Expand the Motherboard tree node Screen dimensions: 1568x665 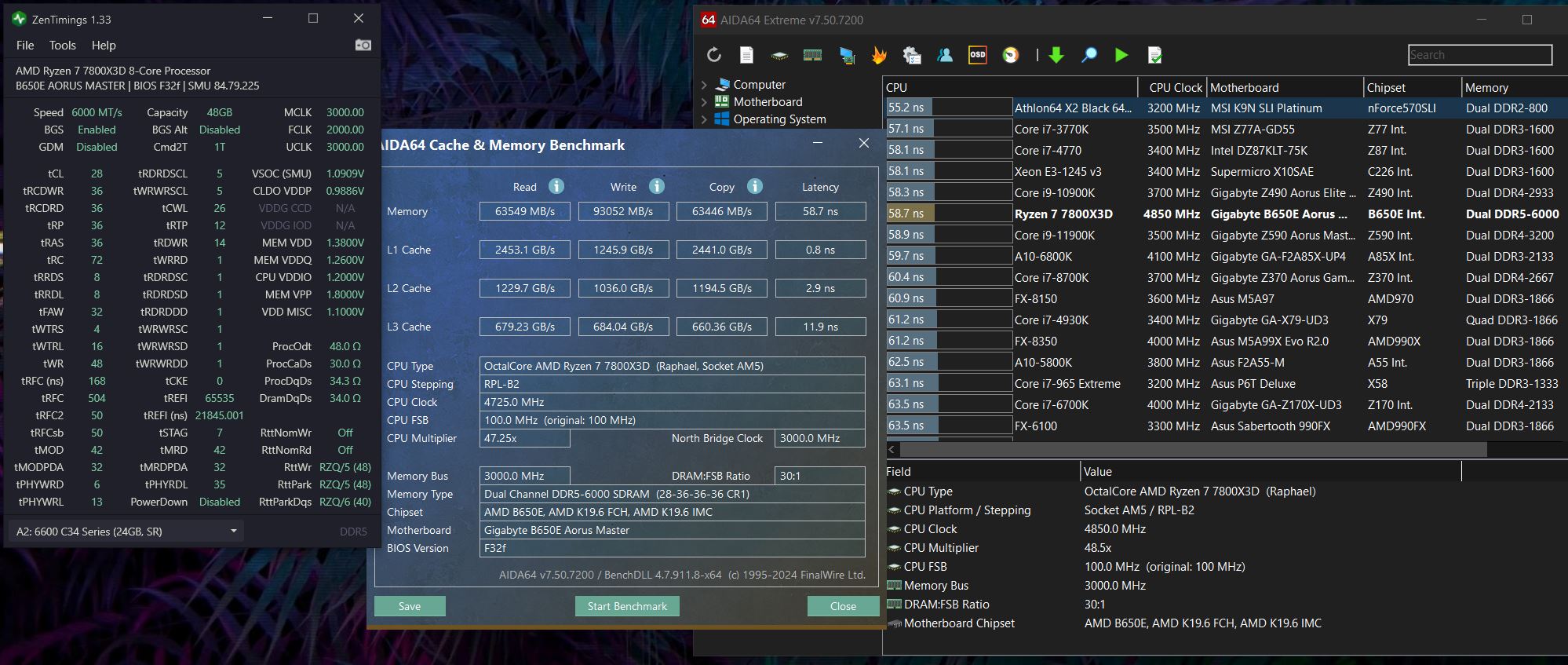point(704,102)
